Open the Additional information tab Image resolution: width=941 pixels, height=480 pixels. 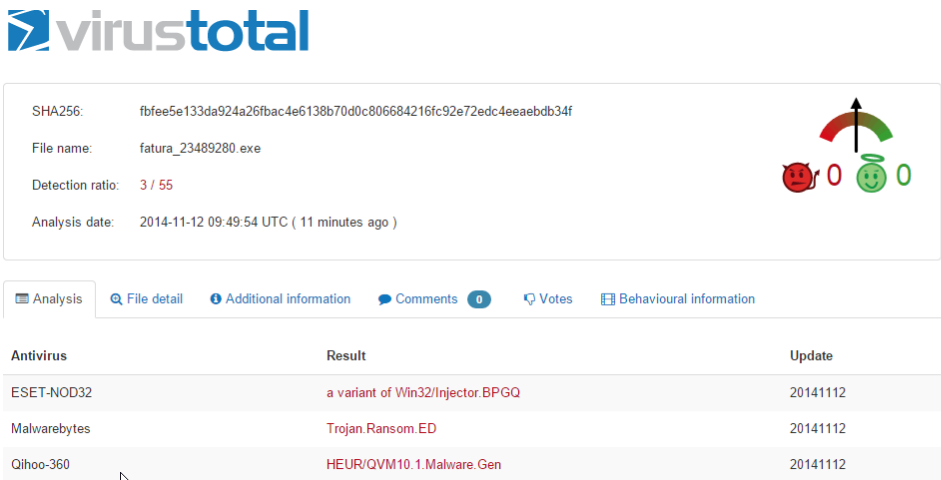(x=280, y=299)
